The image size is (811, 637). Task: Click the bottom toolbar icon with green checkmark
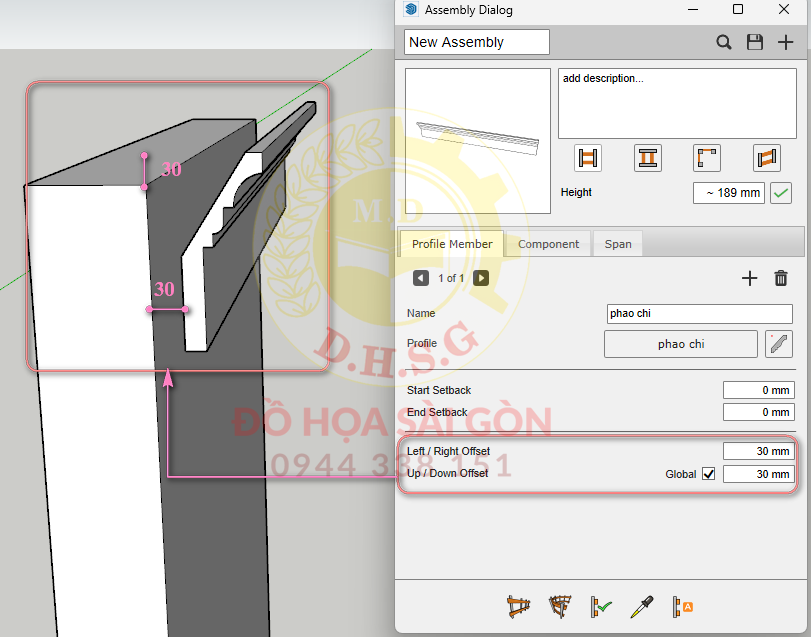[600, 606]
